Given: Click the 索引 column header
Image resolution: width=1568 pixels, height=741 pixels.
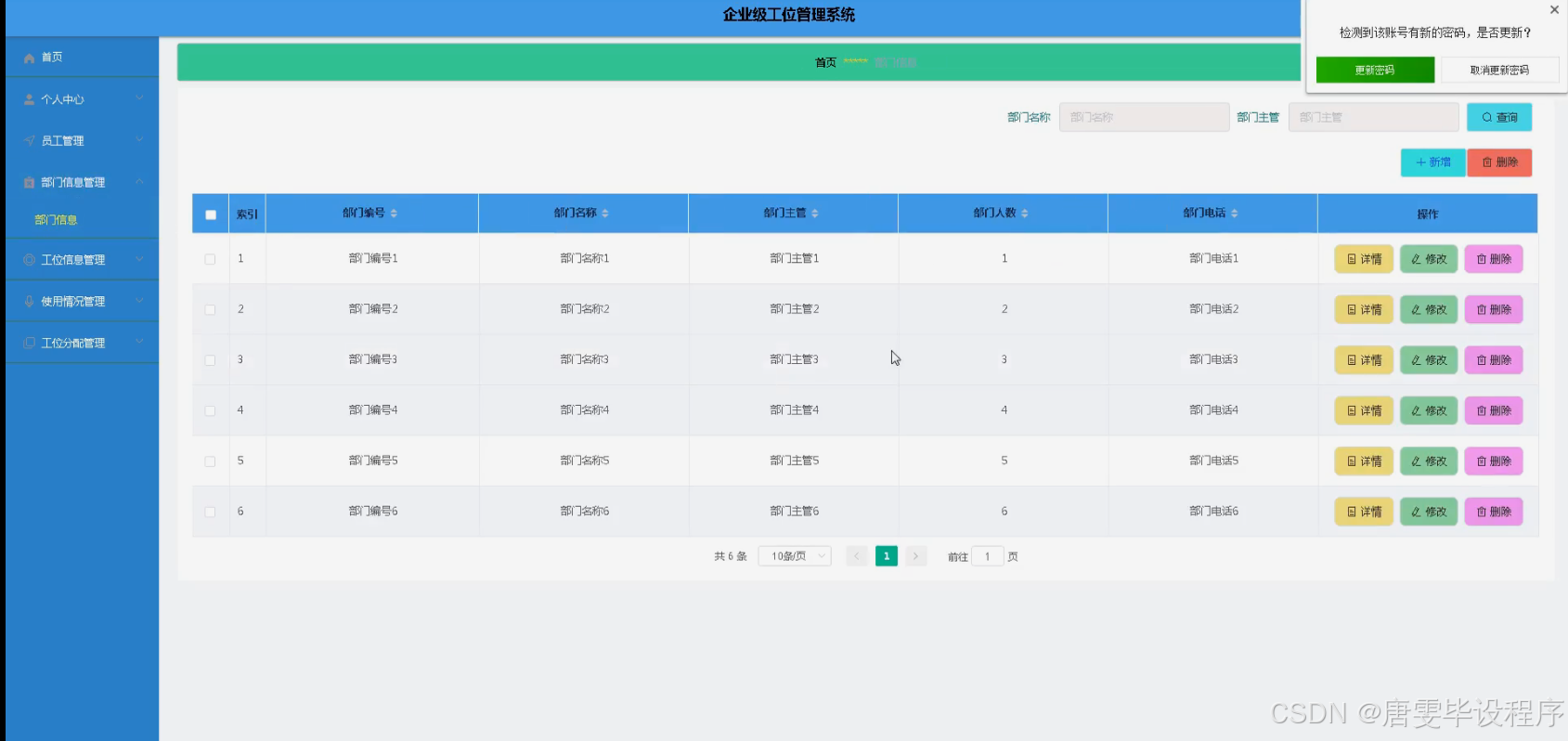Looking at the screenshot, I should click(247, 214).
